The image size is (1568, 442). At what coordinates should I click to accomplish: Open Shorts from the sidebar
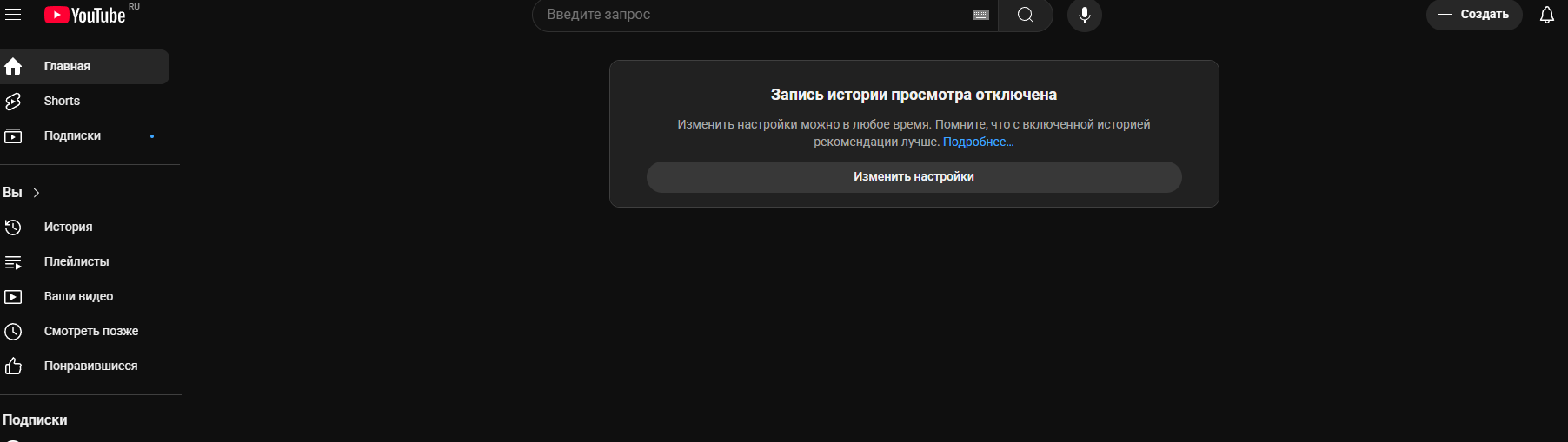(84, 102)
